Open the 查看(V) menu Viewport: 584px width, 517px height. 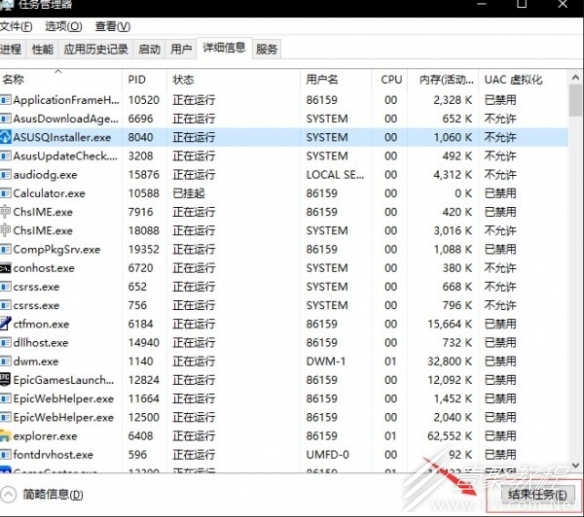112,26
